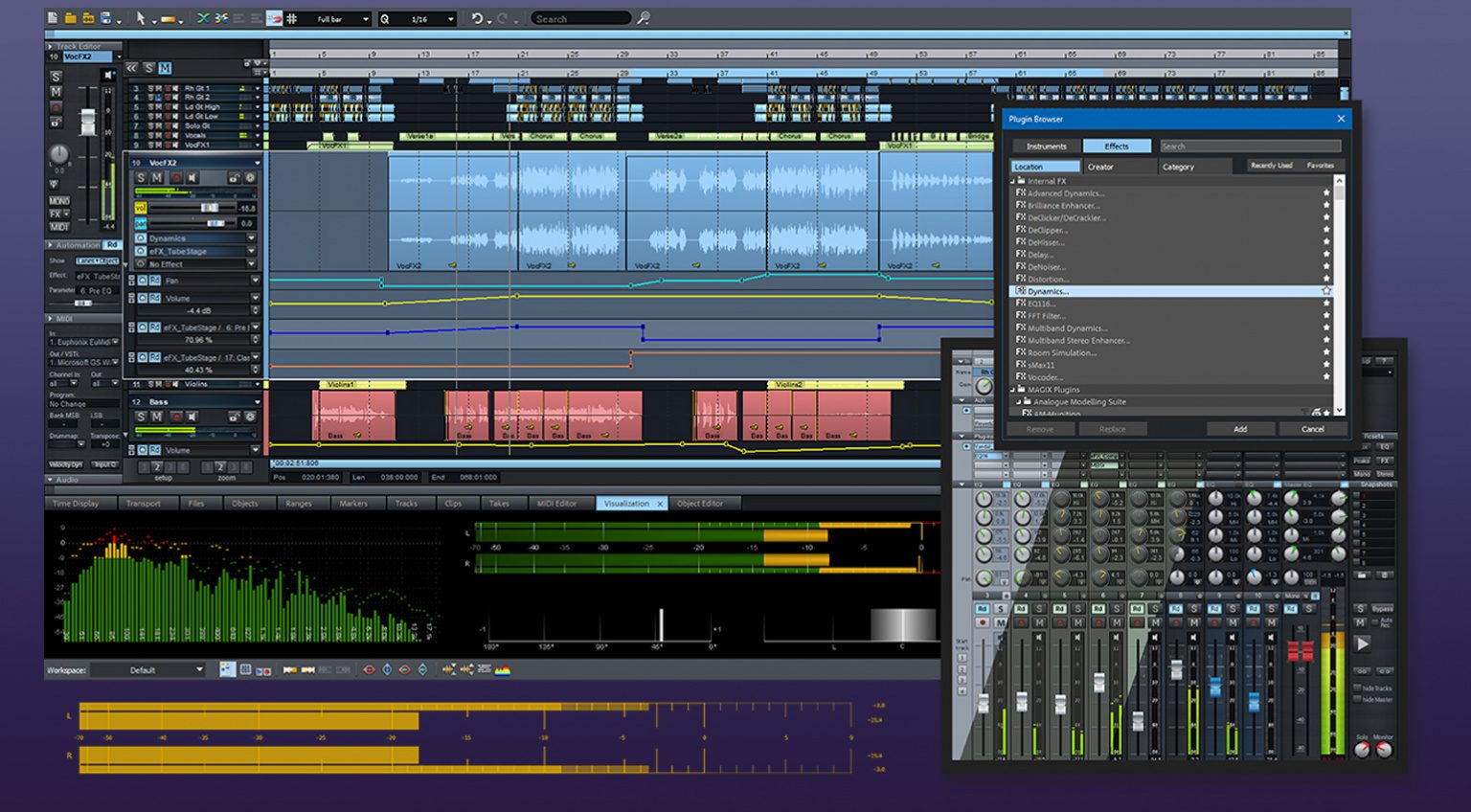Viewport: 1471px width, 812px height.
Task: Click the Add button in Plugin Browser
Action: coord(1240,429)
